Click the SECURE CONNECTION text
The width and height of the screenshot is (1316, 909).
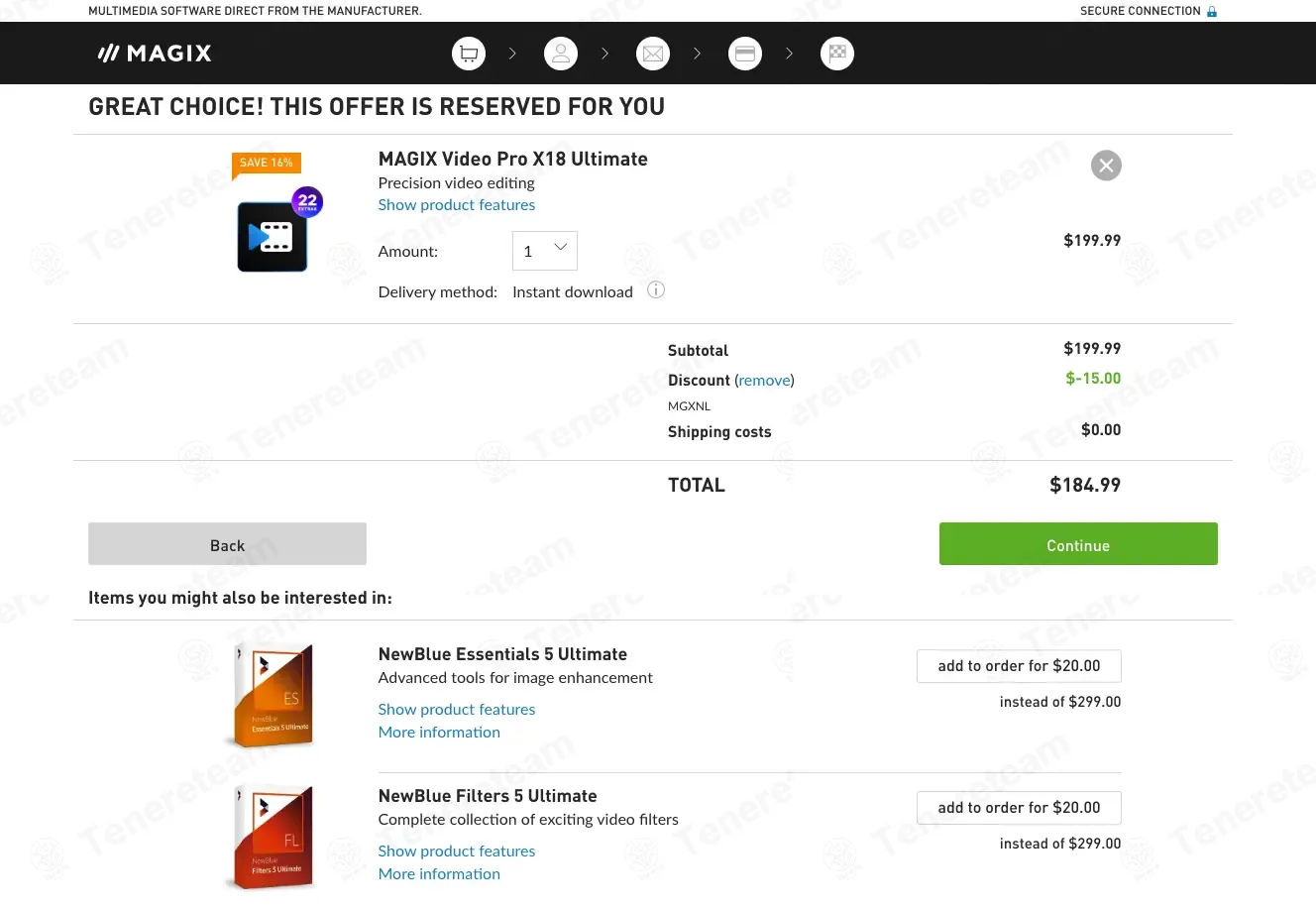1140,11
